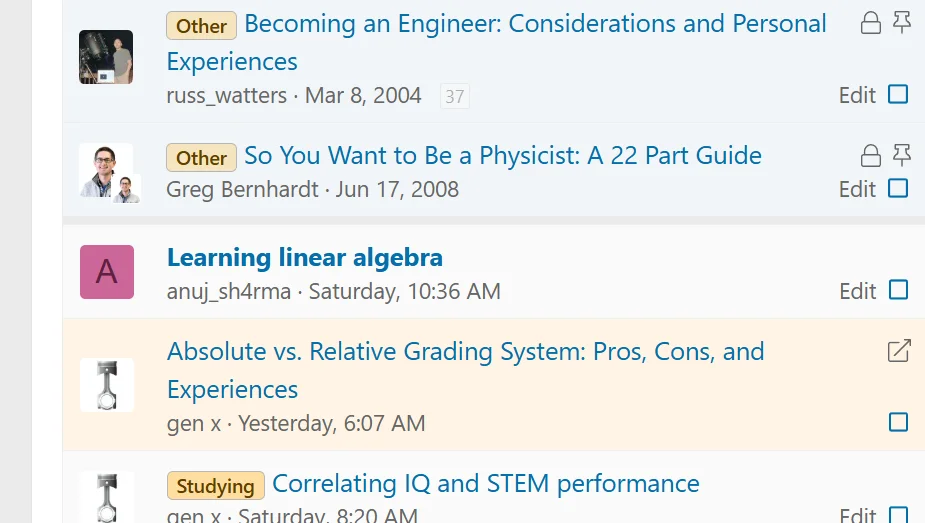Open russ_watters telescope avatar

tap(106, 57)
